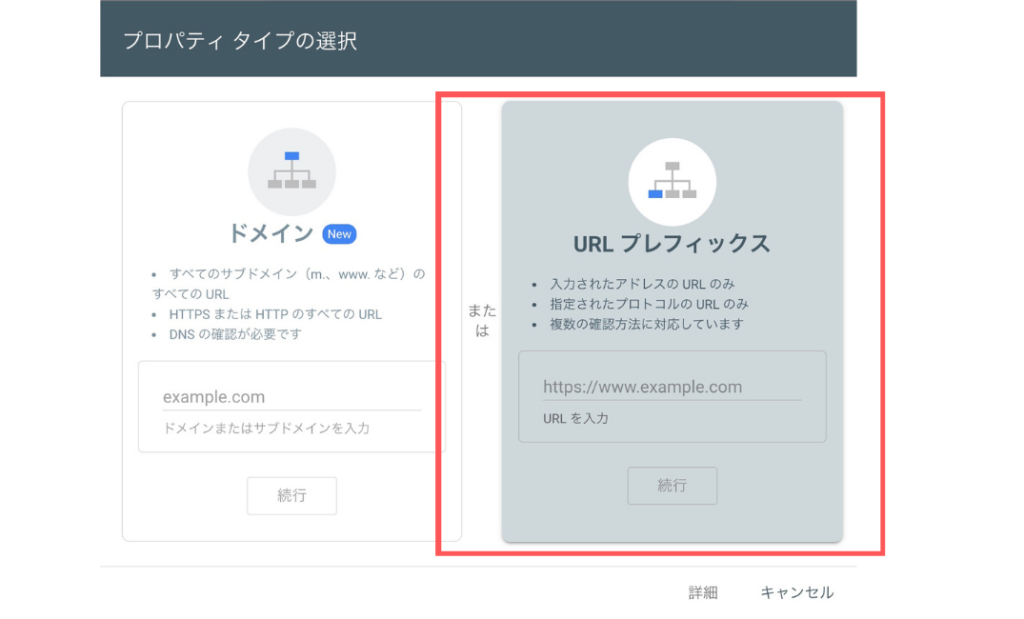Viewport: 1024px width, 619px height.
Task: Click キャンセル to dismiss the dialog
Action: point(796,592)
